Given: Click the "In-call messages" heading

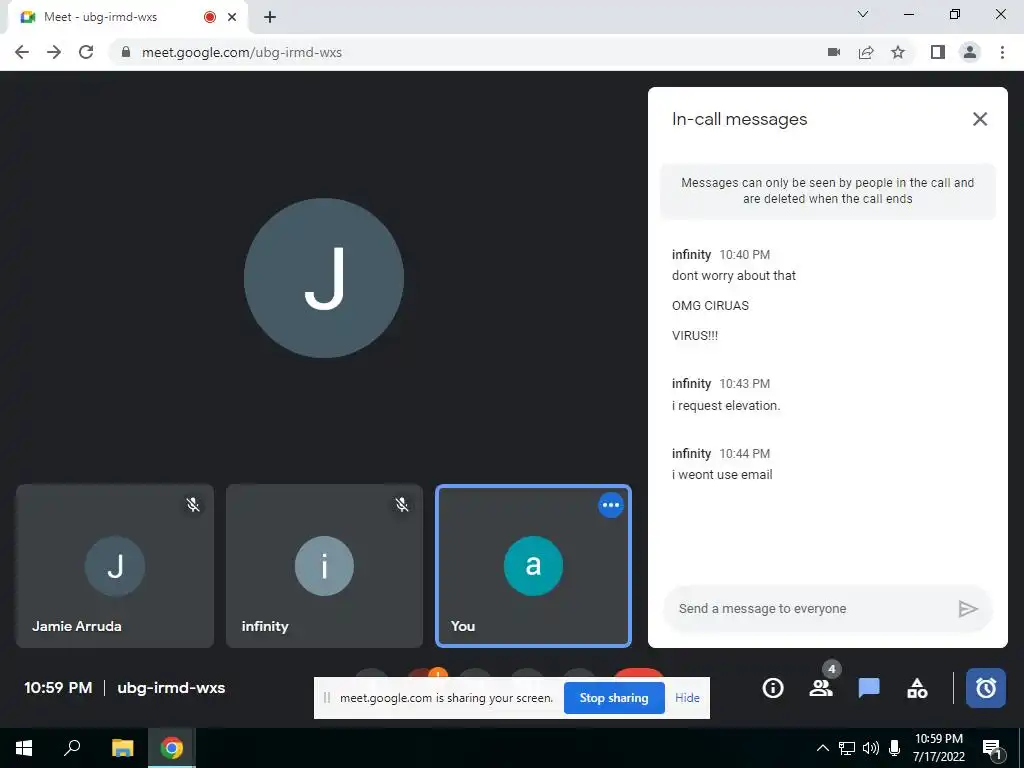Looking at the screenshot, I should pos(739,119).
